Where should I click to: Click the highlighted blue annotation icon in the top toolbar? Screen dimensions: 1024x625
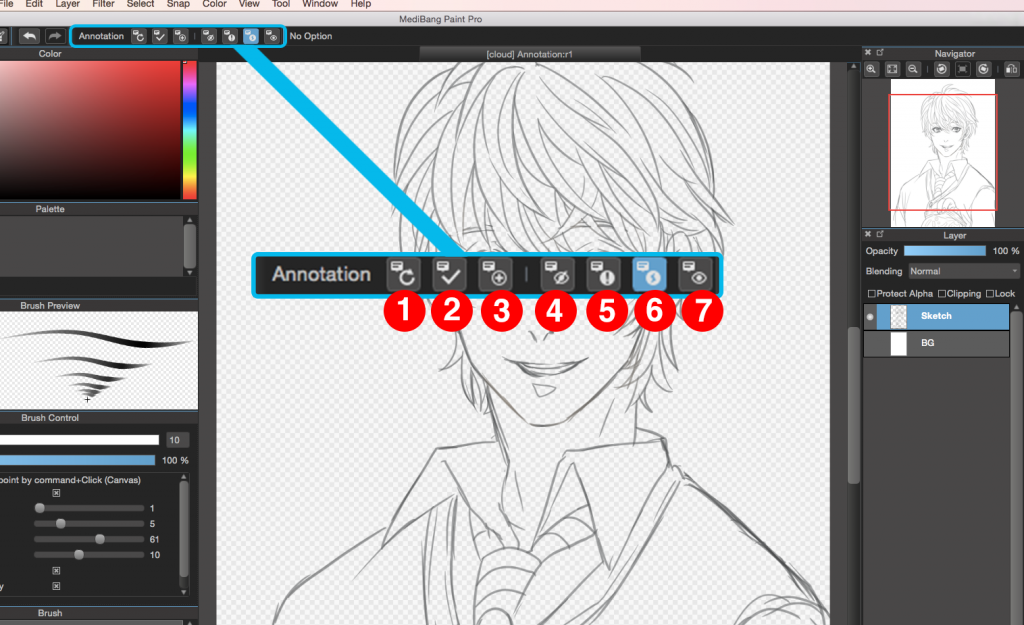250,36
